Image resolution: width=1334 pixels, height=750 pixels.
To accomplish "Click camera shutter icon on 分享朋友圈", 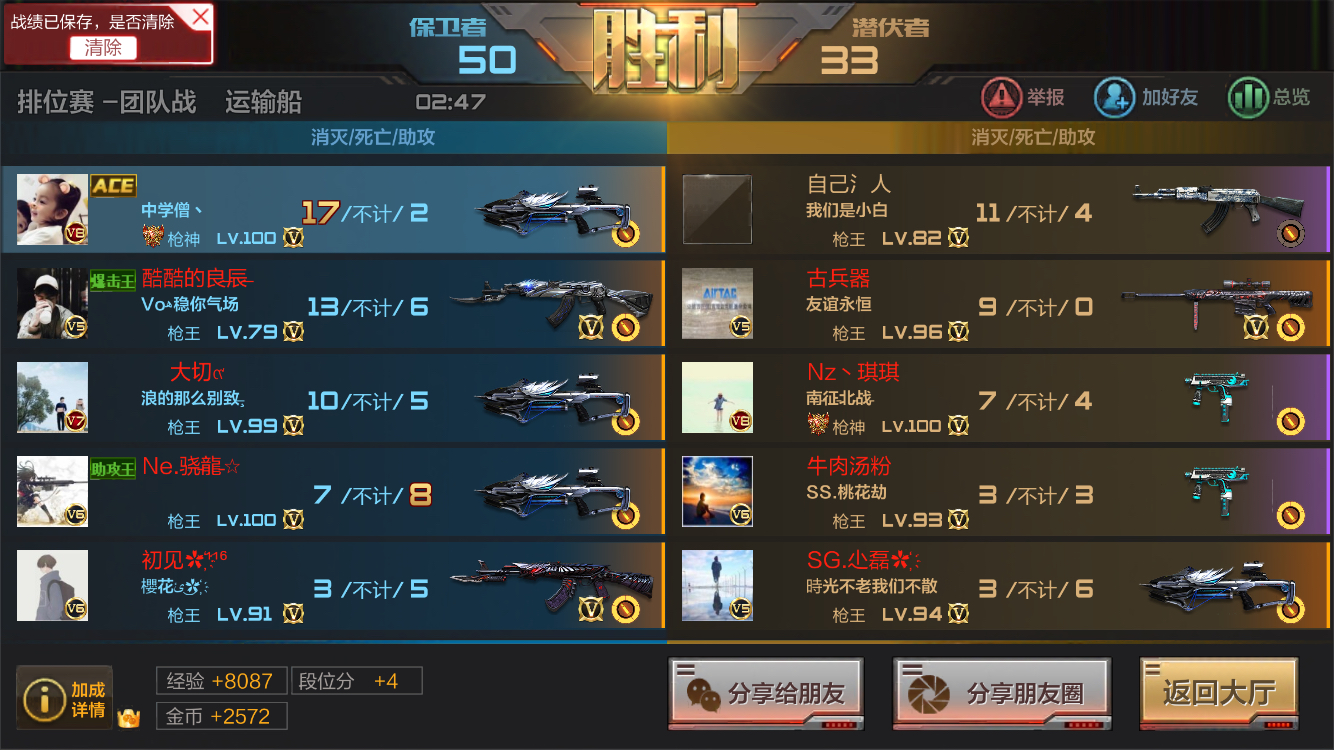I will coord(929,693).
